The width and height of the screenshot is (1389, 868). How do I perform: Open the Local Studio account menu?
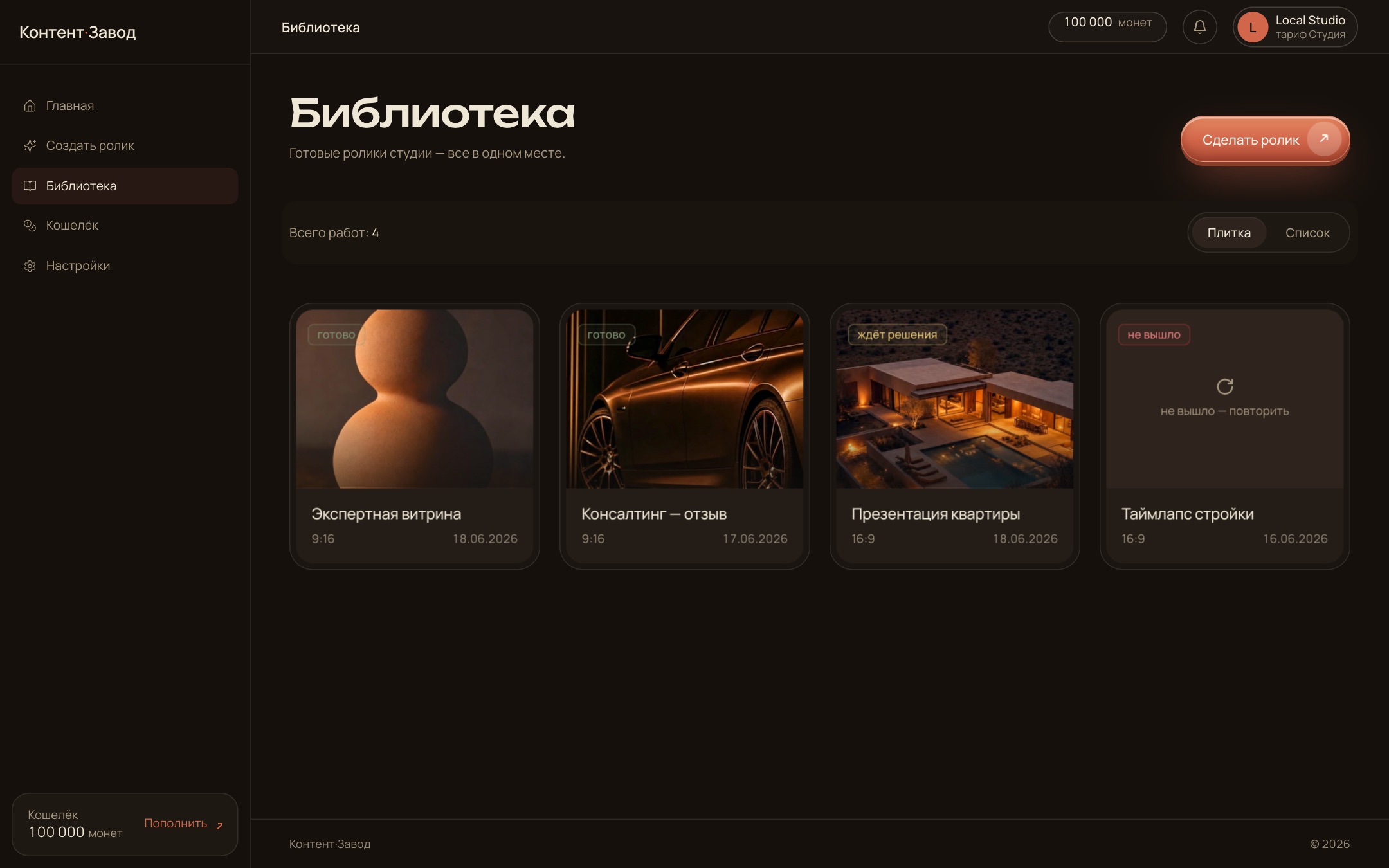coord(1294,27)
